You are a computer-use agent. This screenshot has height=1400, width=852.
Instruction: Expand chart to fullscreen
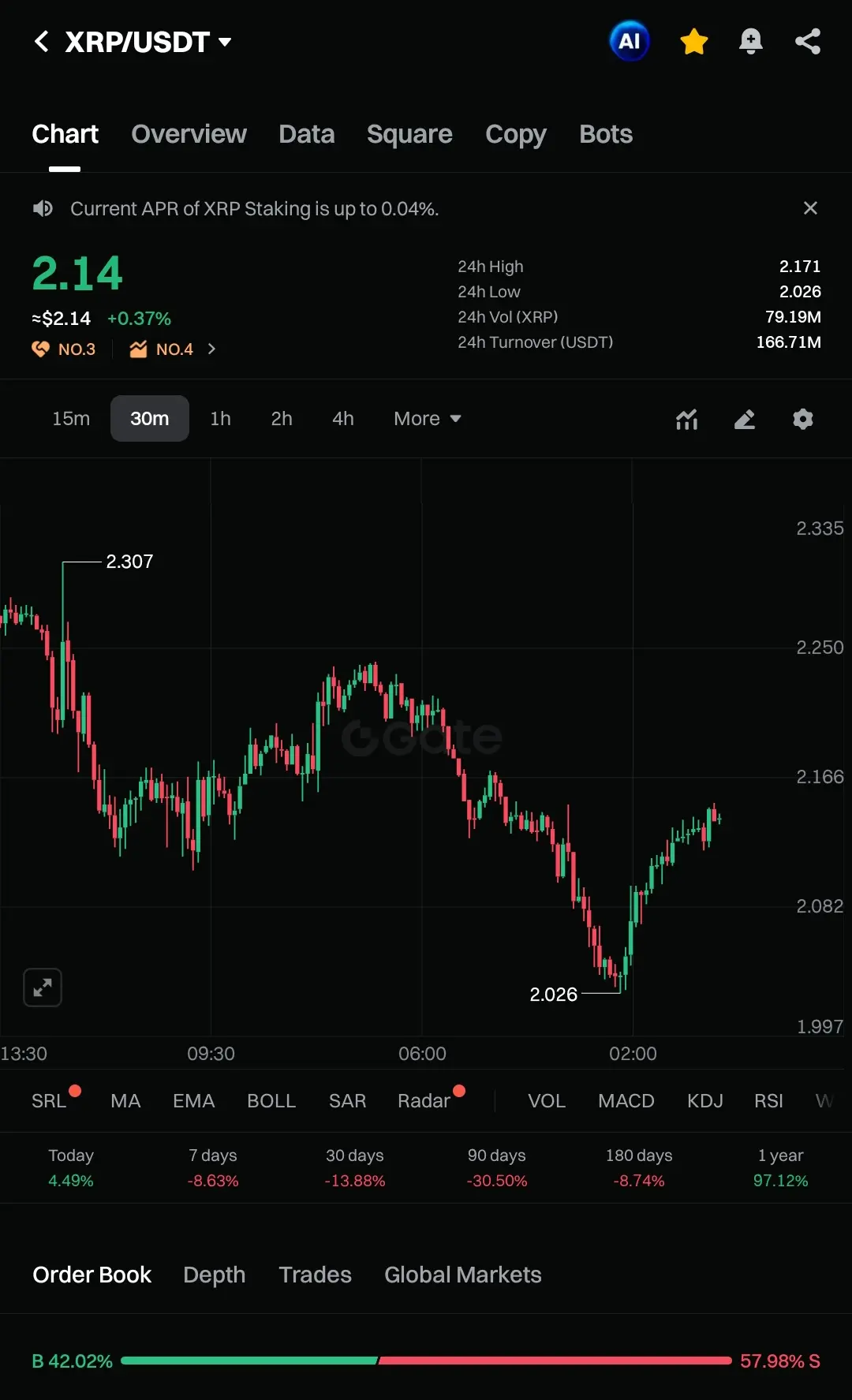coord(43,987)
